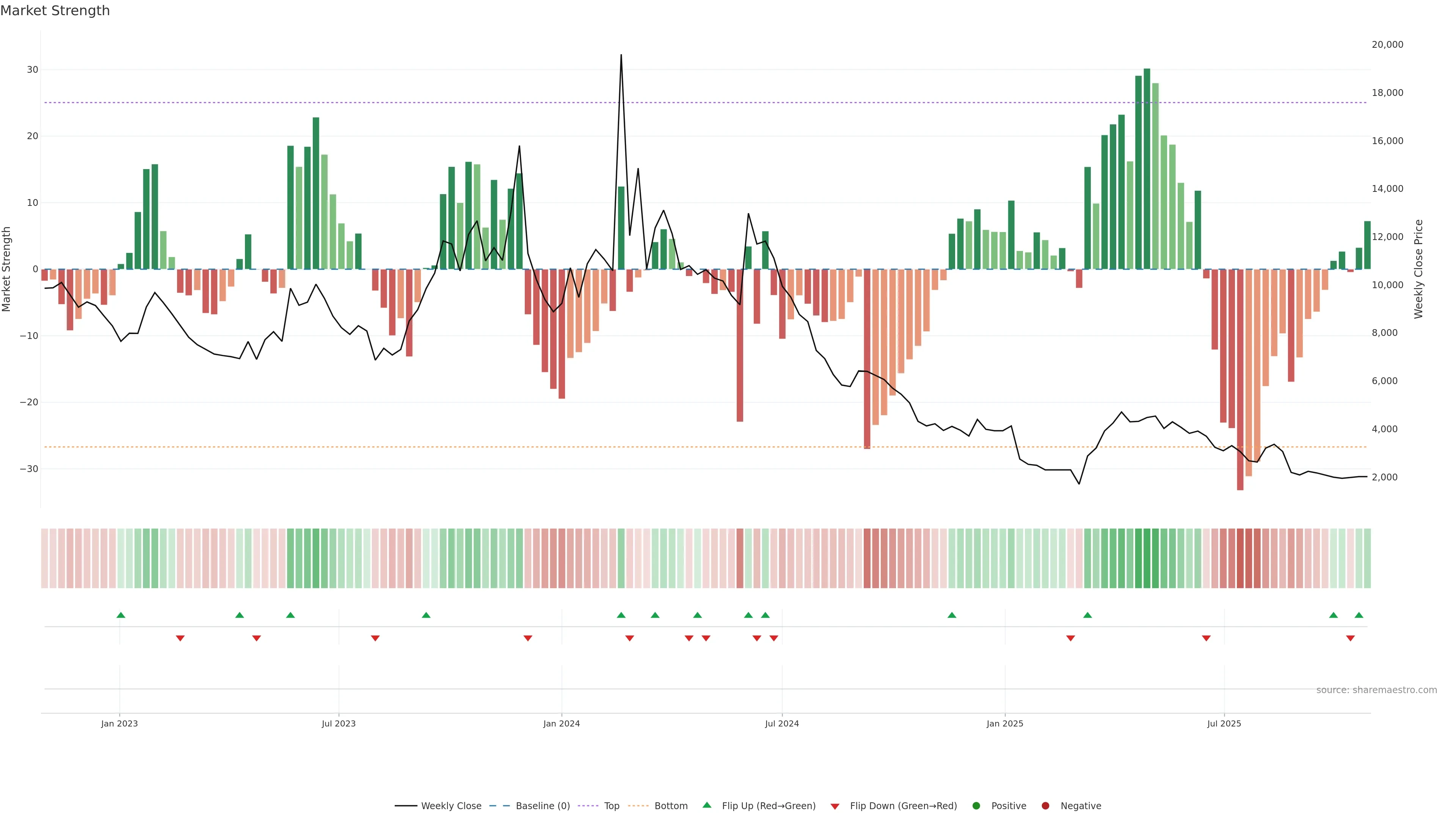Click the Jul 2025 x-axis label
Image resolution: width=1456 pixels, height=819 pixels.
point(1224,723)
